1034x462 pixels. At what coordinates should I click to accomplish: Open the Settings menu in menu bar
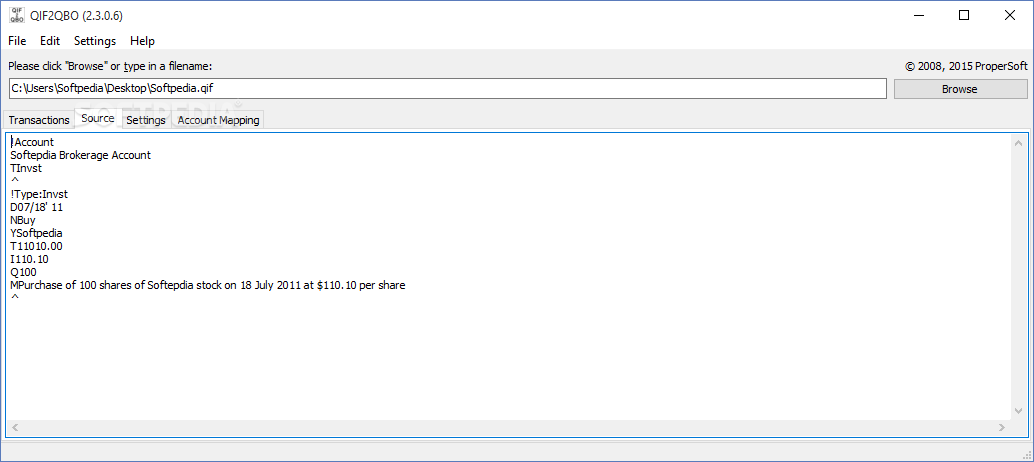point(95,41)
